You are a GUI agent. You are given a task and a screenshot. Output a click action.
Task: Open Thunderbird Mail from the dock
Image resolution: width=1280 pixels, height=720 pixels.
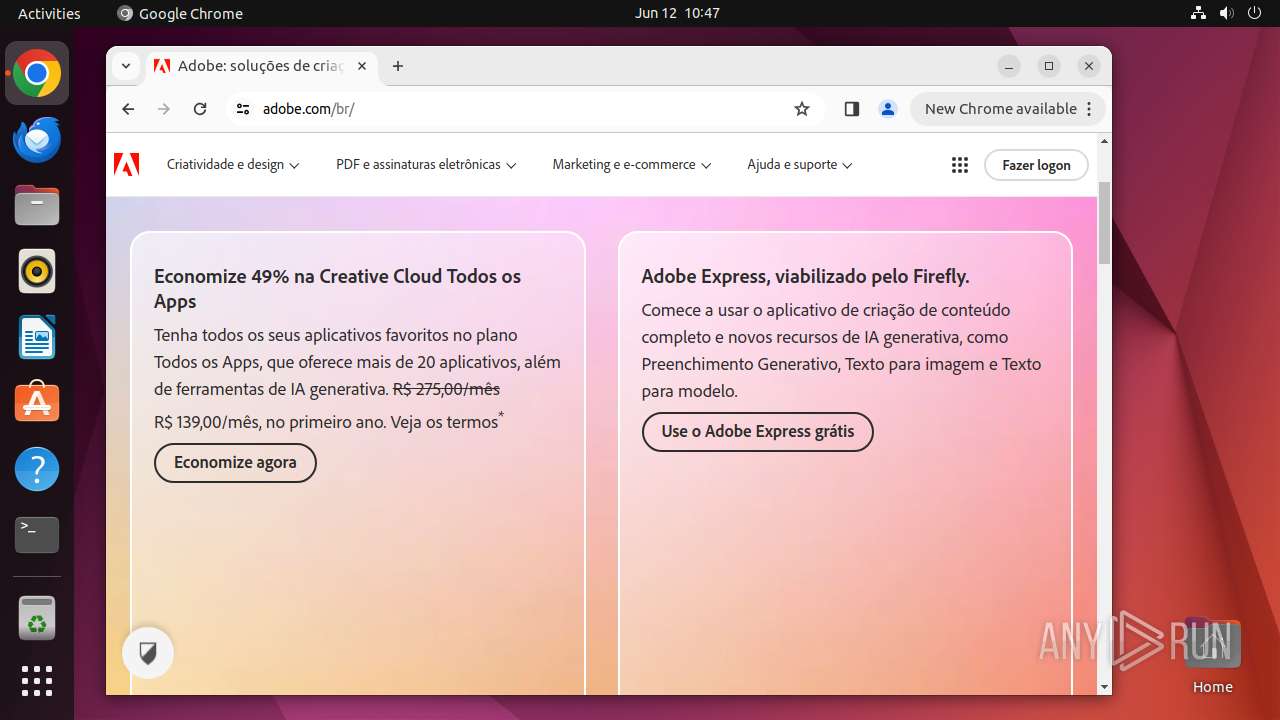37,139
